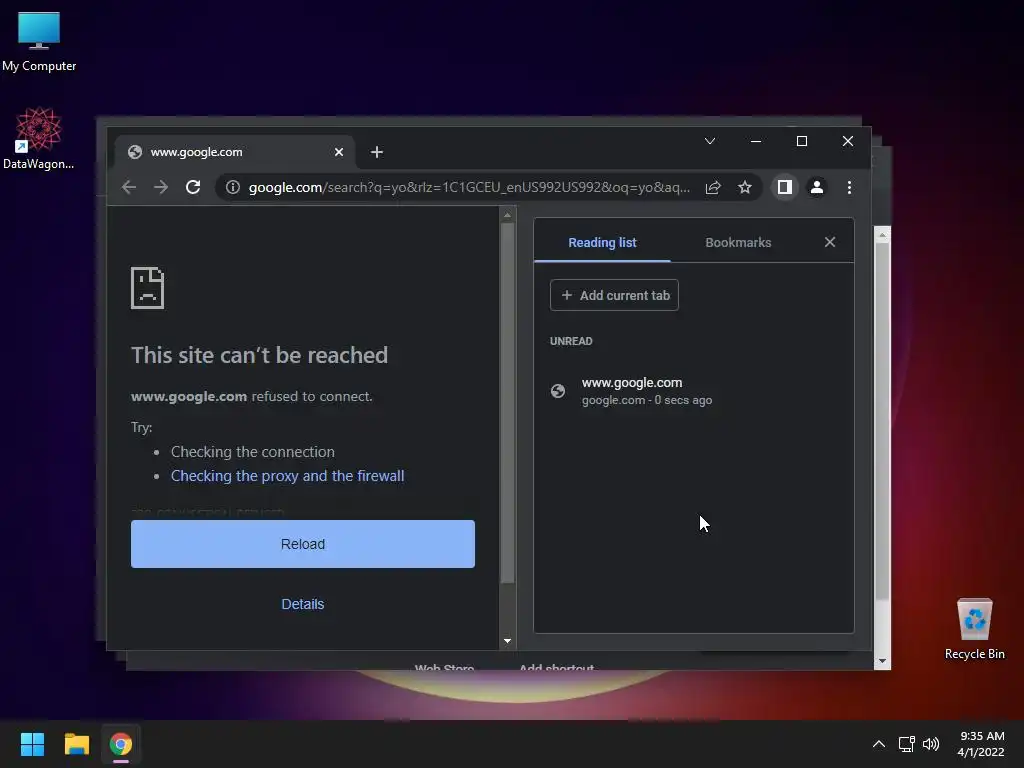Open Chrome's three-dot menu

849,187
